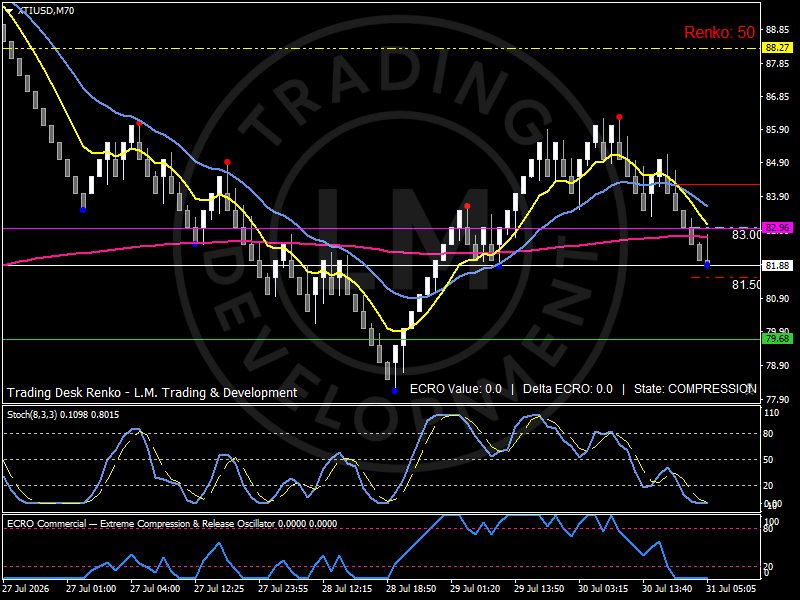Click the XTIUSD,M70 chart title
Viewport: 800px width, 600px height.
click(46, 11)
